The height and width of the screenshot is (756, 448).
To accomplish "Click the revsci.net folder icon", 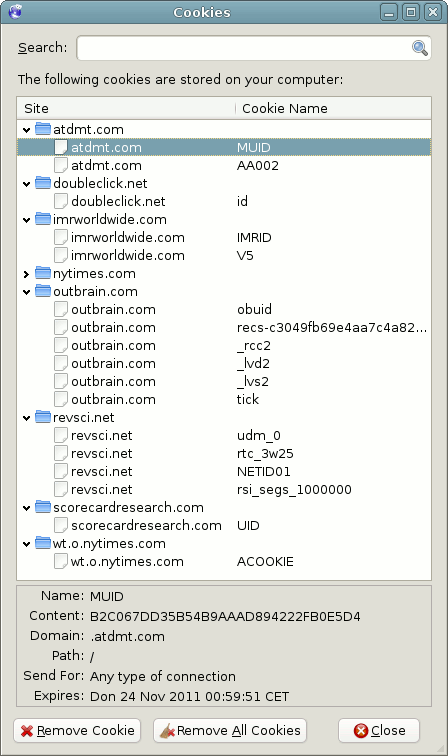I will point(43,417).
